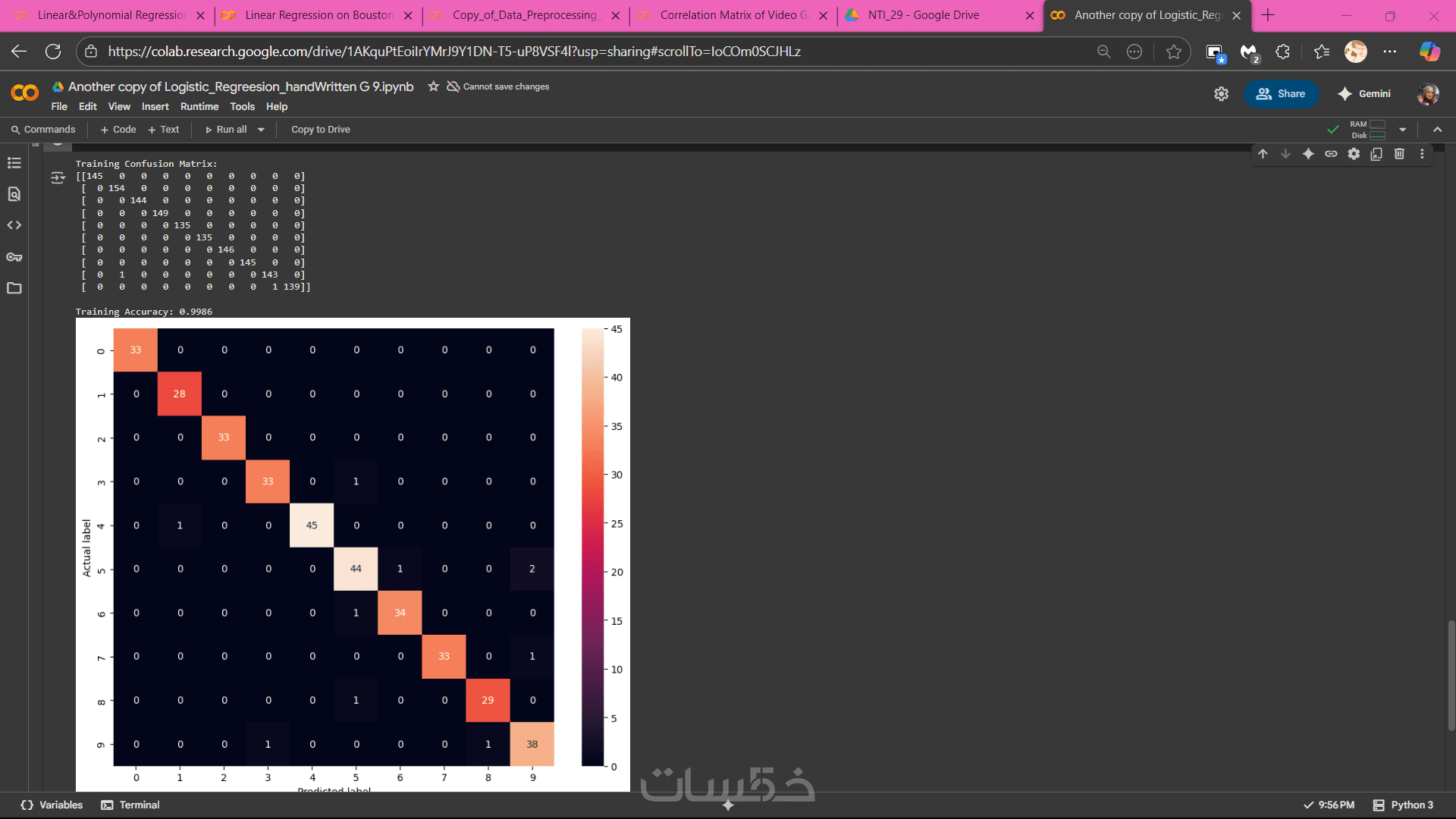Click the Copy to Drive button
This screenshot has height=819, width=1456.
320,130
